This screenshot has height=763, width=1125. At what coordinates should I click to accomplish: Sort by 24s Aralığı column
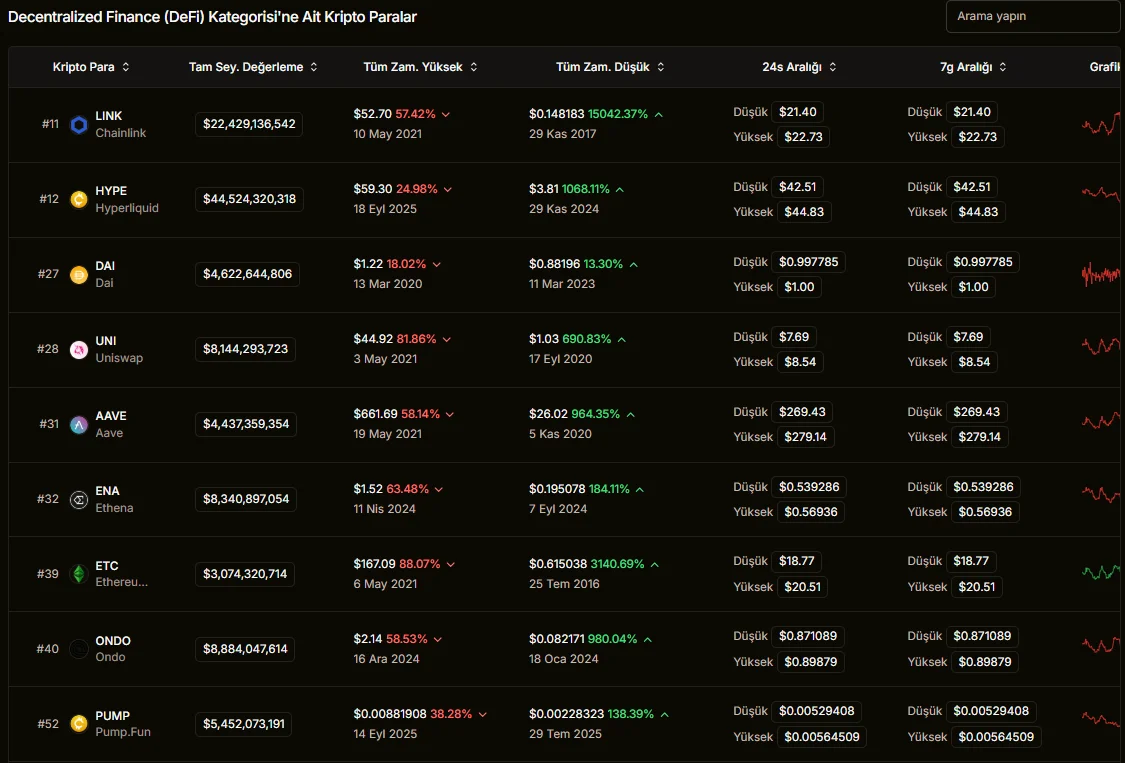click(x=799, y=67)
